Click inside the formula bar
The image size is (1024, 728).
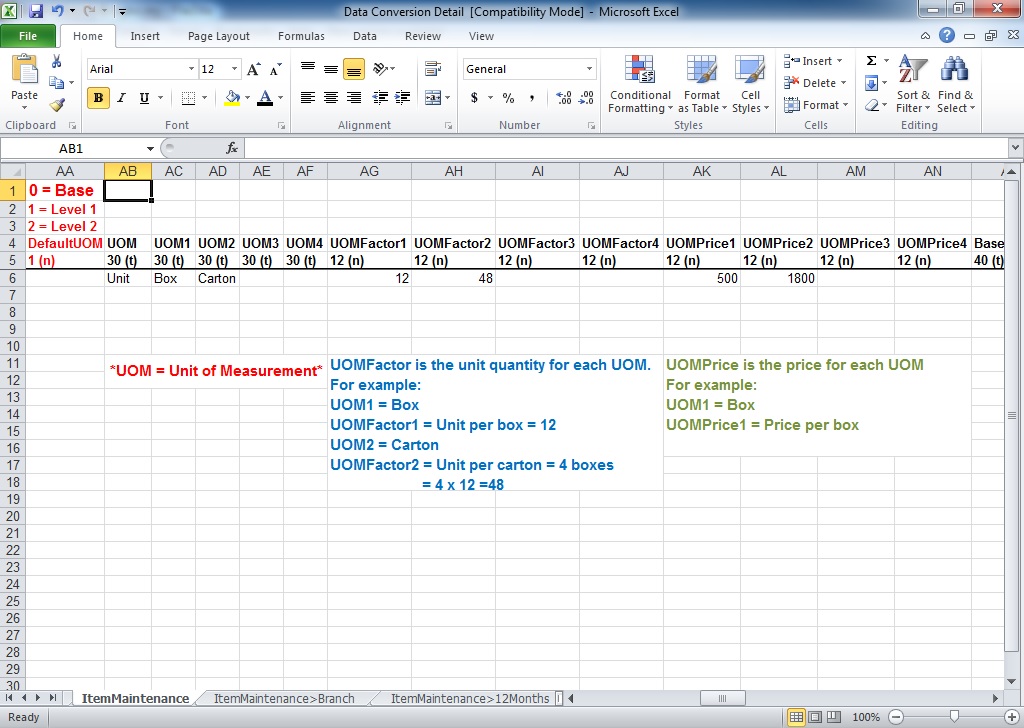coord(620,148)
